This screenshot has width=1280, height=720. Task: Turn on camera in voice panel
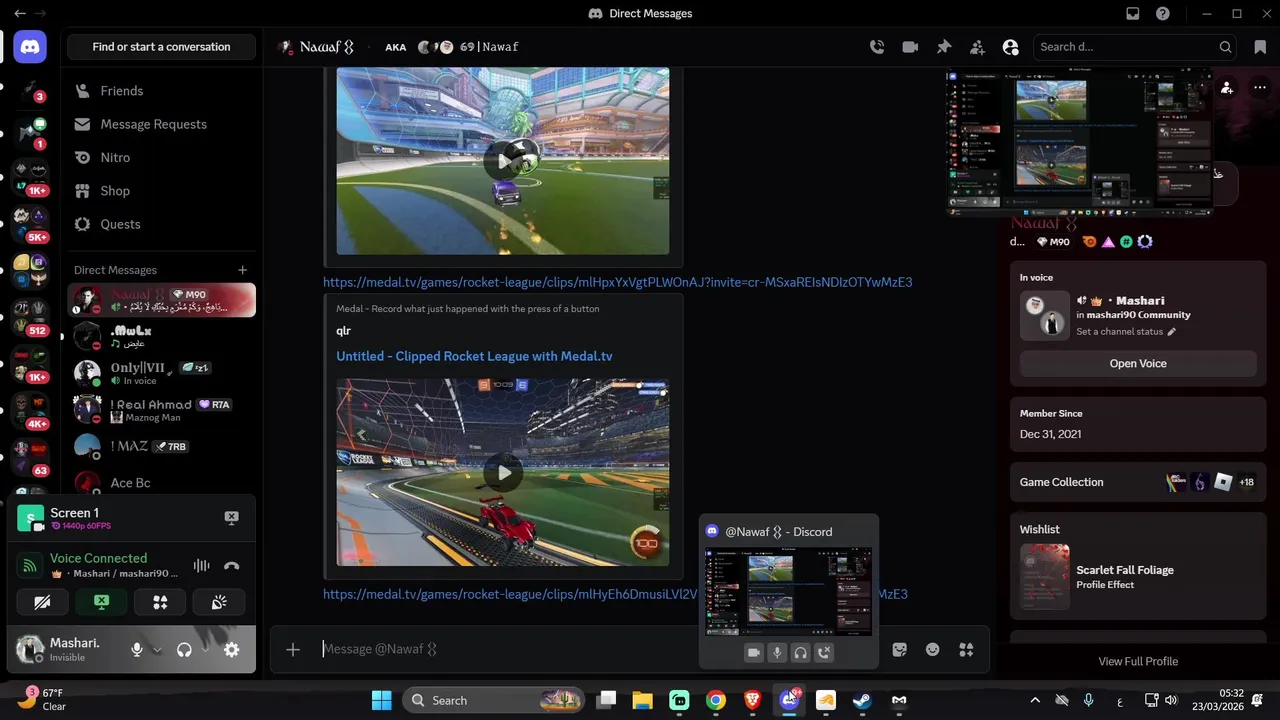(x=42, y=602)
